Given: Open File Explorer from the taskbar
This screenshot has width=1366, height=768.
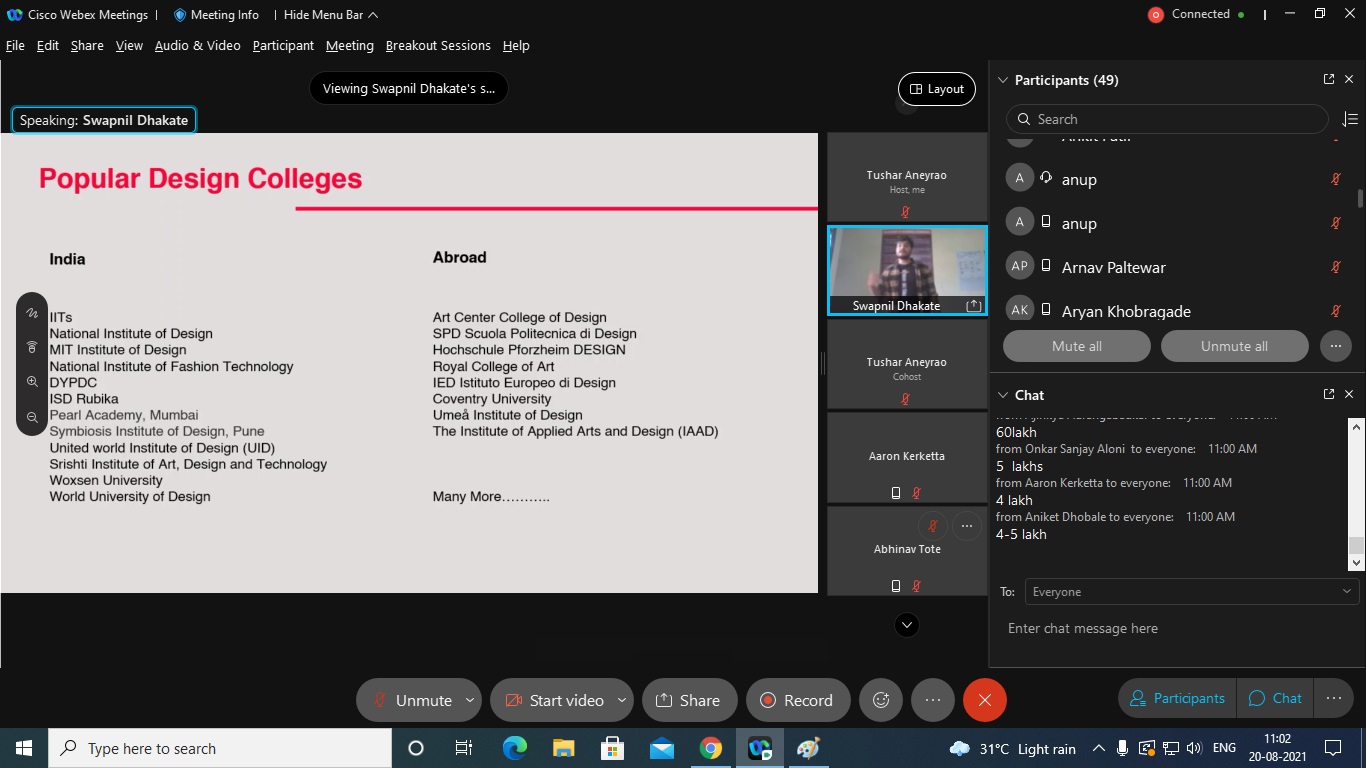Looking at the screenshot, I should [x=563, y=748].
